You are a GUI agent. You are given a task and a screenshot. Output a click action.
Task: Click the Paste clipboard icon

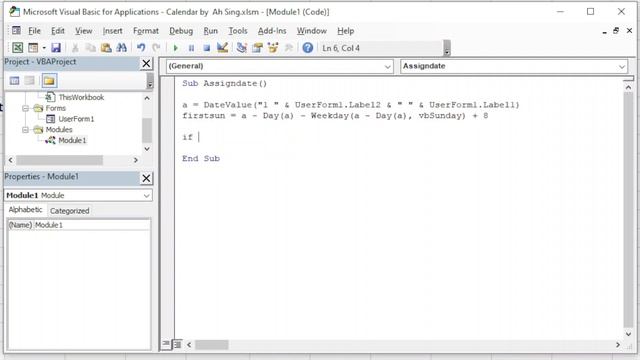(x=106, y=48)
